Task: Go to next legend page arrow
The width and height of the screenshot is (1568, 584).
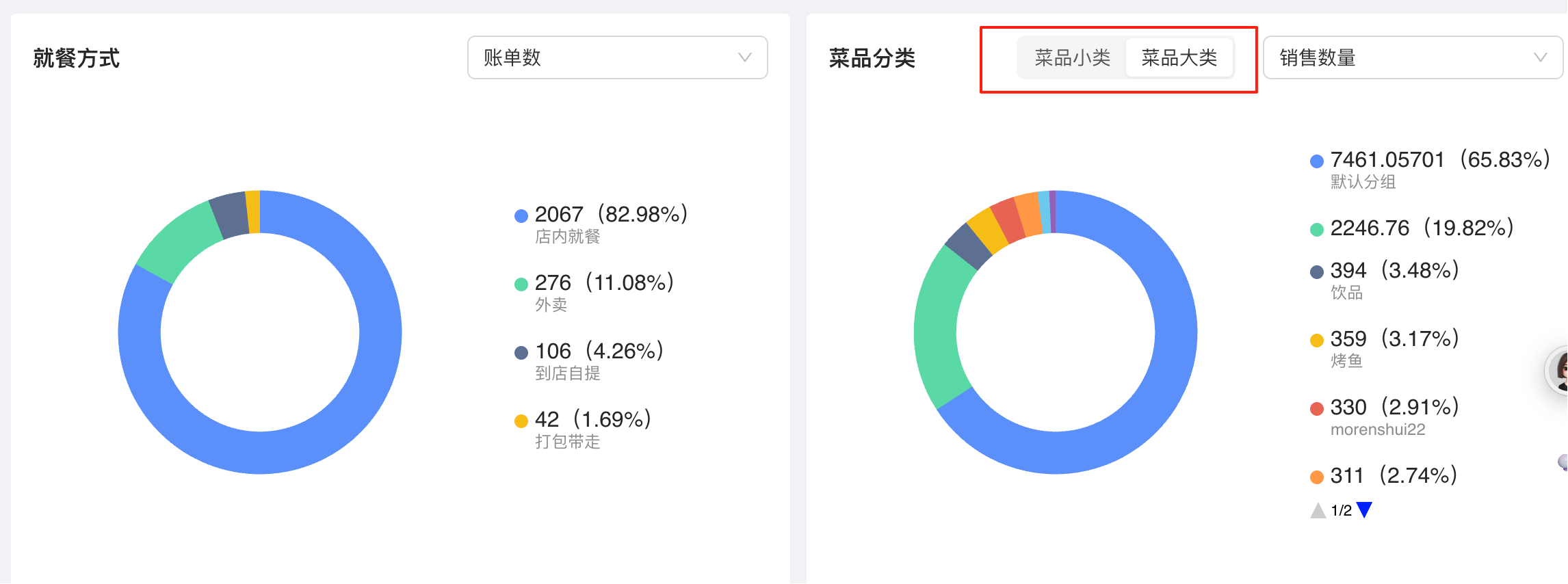Action: pos(1364,510)
